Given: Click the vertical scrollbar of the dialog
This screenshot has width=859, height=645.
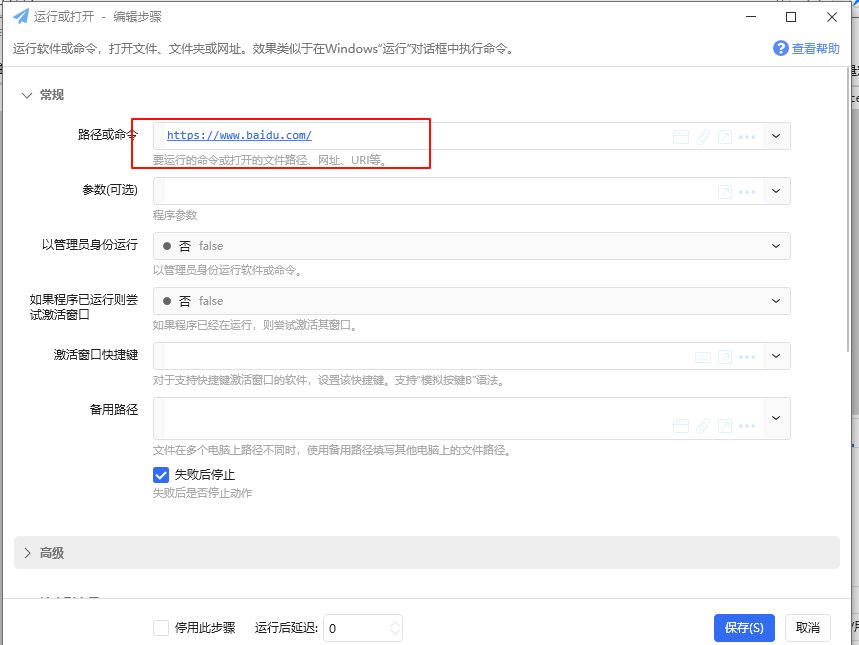Looking at the screenshot, I should coord(848,210).
